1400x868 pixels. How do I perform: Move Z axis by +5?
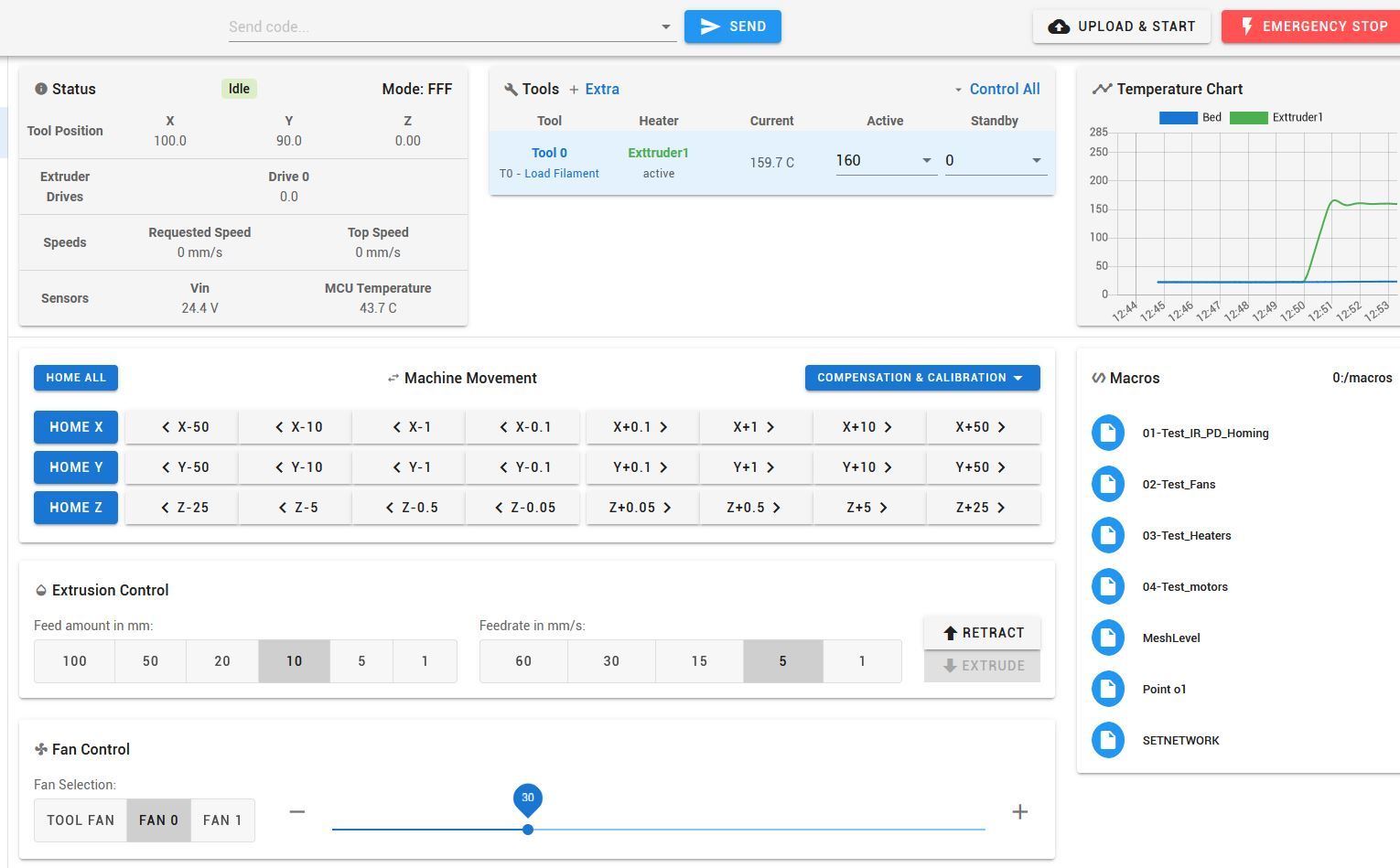pos(870,508)
